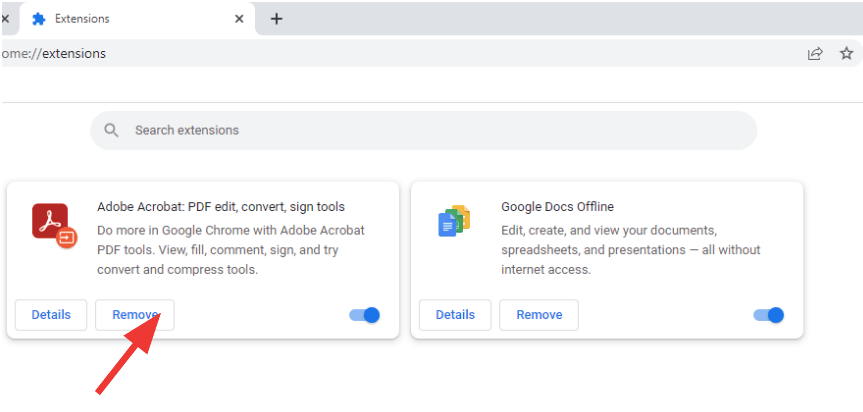Click the puzzle piece icon on Extensions tab
The height and width of the screenshot is (412, 863).
pyautogui.click(x=39, y=19)
